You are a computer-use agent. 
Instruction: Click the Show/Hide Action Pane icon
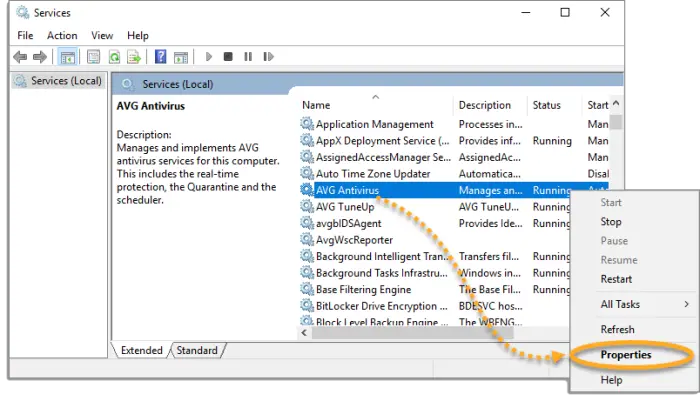tap(181, 57)
